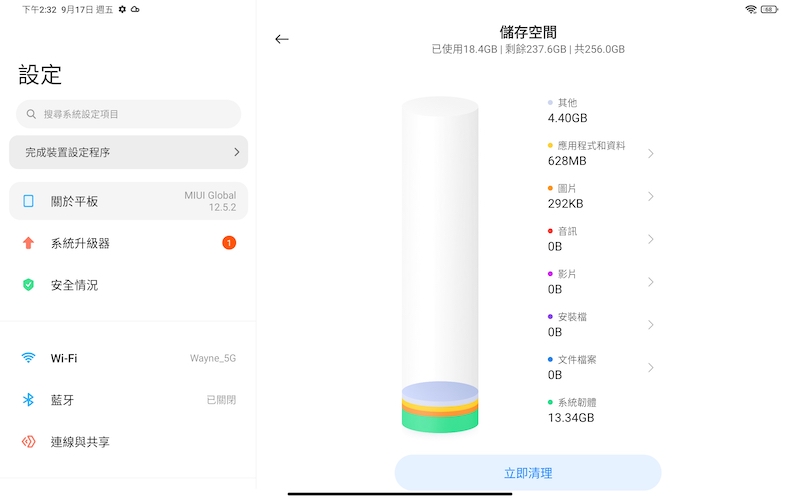
Task: Tap the Wi-Fi icon in settings list
Action: point(29,358)
